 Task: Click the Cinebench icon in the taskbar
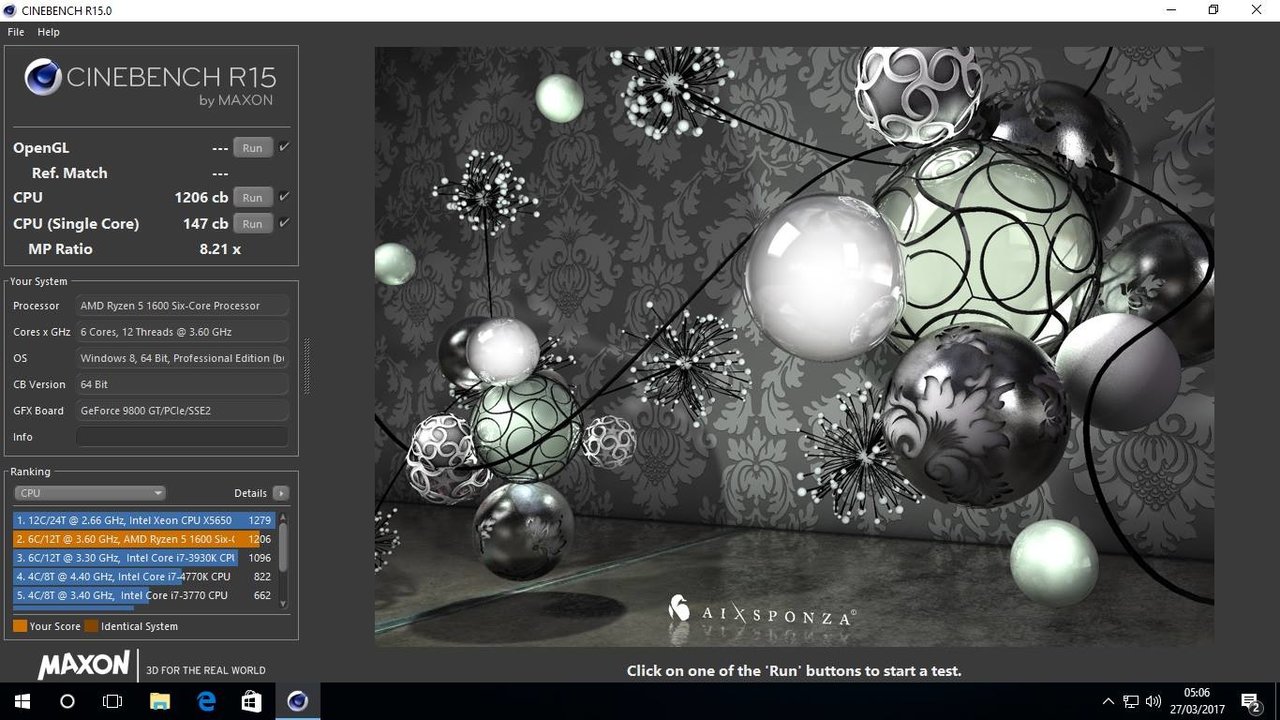pos(297,701)
